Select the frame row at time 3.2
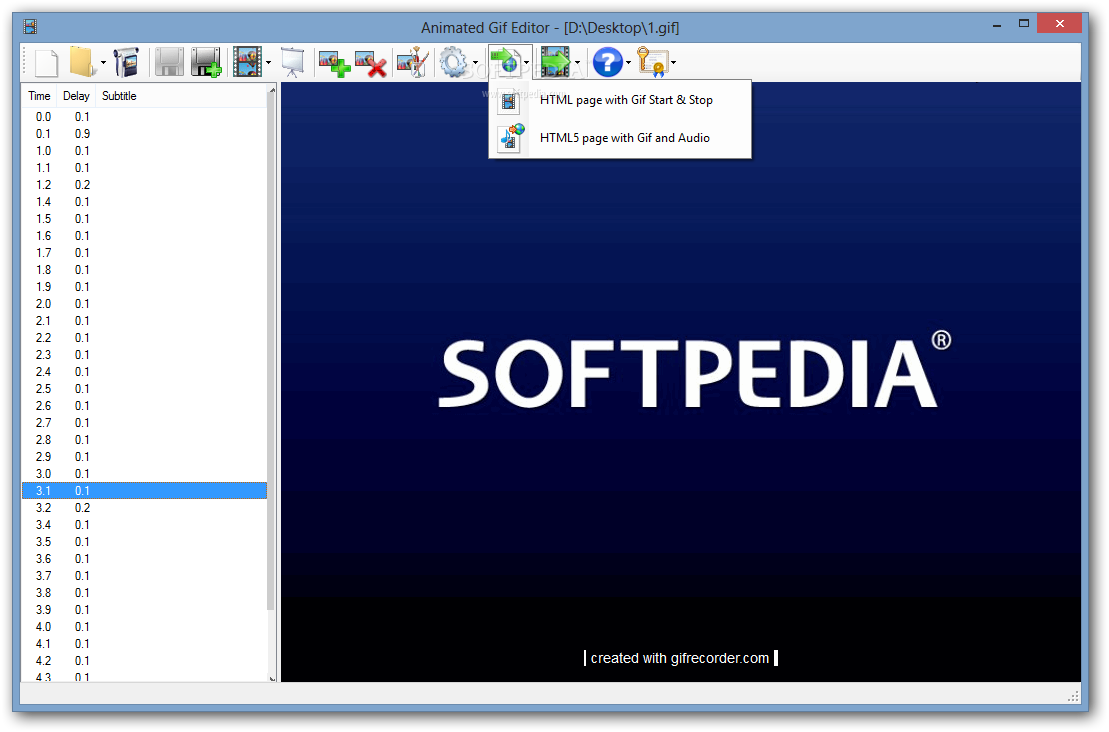 coord(144,508)
